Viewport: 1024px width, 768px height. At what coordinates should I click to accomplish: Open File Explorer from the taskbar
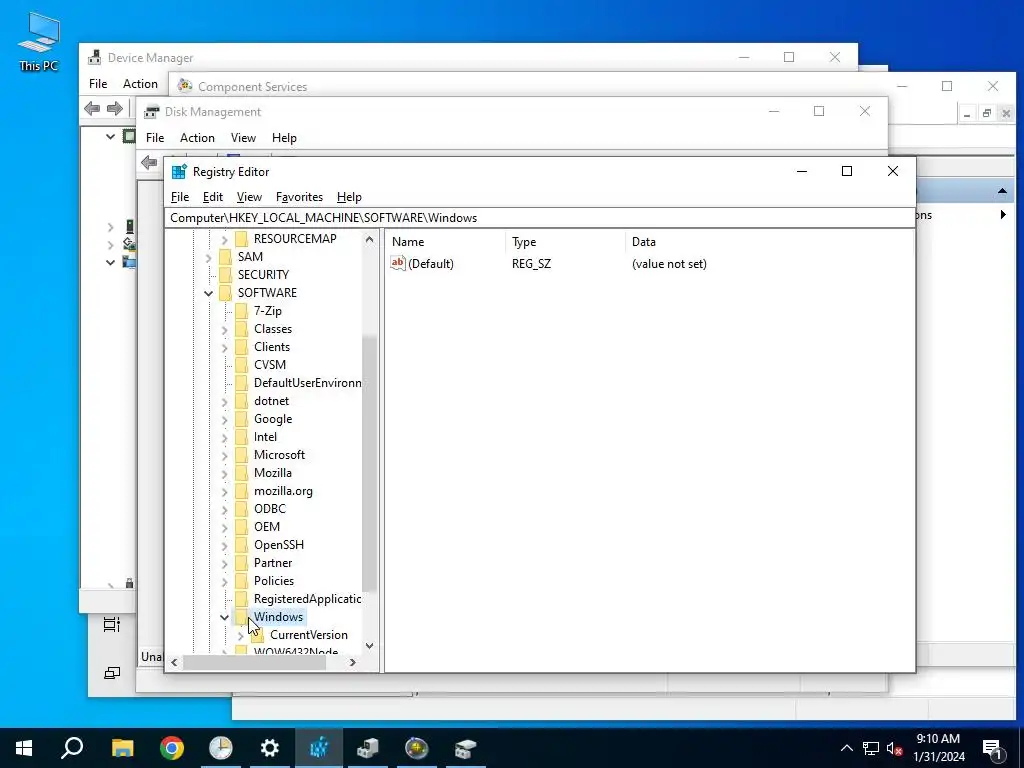(122, 748)
